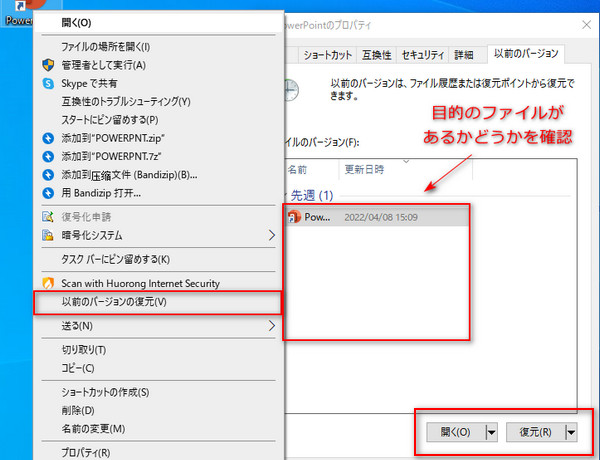Select Scan with Huorong Internet Security
This screenshot has height=460, width=600.
point(158,283)
